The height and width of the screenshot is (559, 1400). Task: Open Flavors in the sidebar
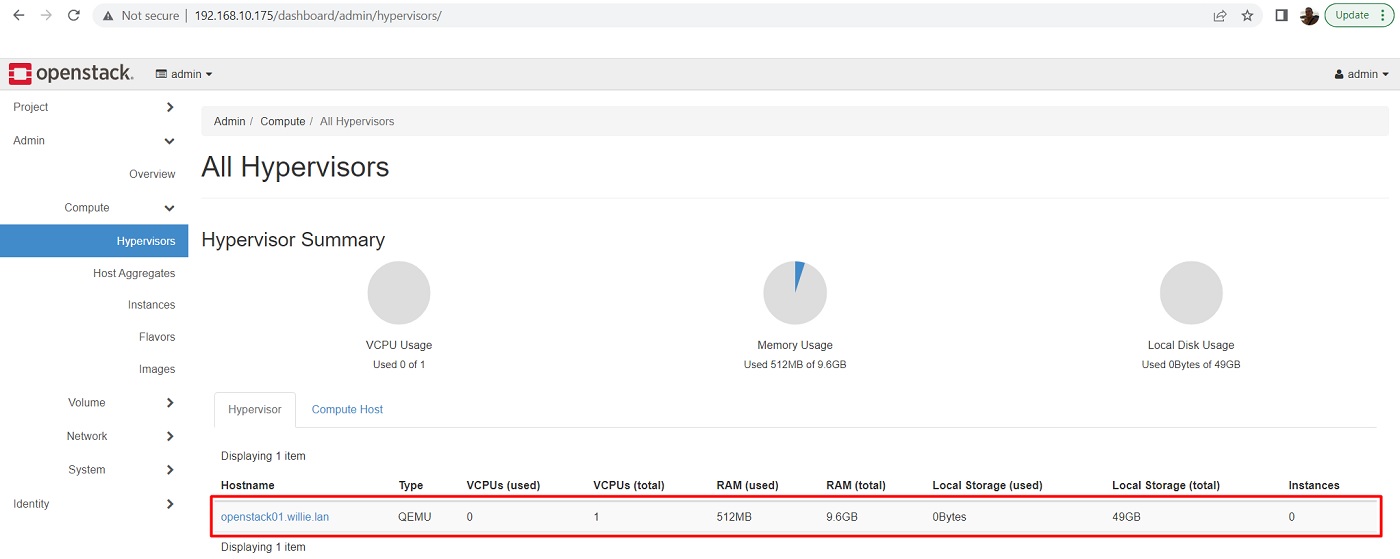click(x=157, y=337)
